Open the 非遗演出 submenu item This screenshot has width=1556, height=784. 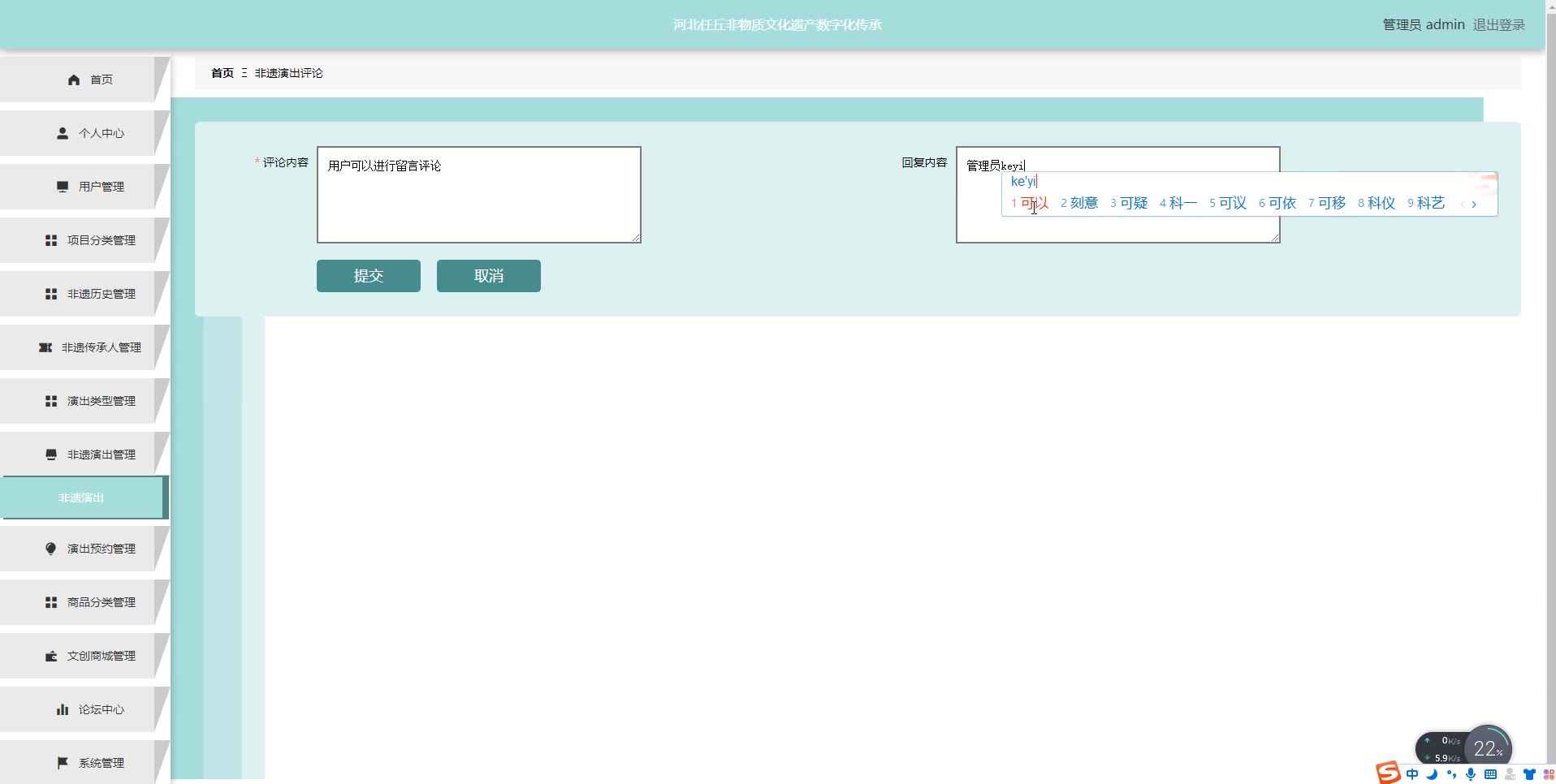tap(83, 498)
